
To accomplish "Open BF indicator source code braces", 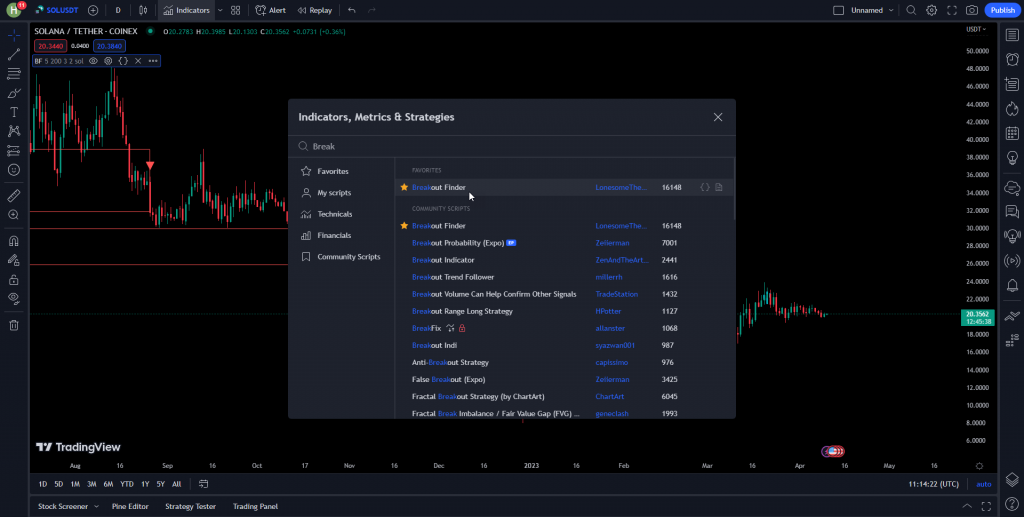I will (123, 61).
